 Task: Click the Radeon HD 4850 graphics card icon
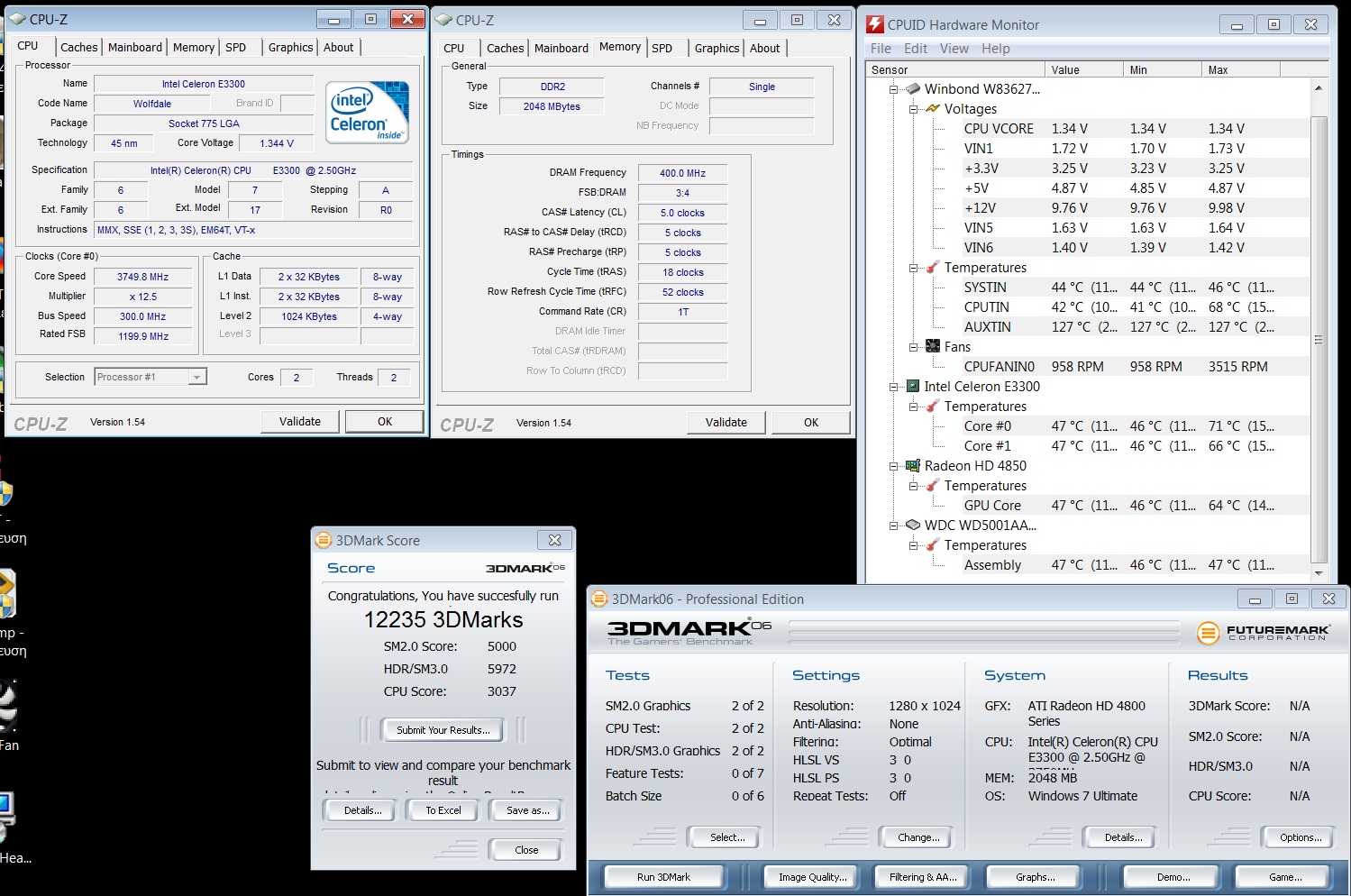click(913, 465)
